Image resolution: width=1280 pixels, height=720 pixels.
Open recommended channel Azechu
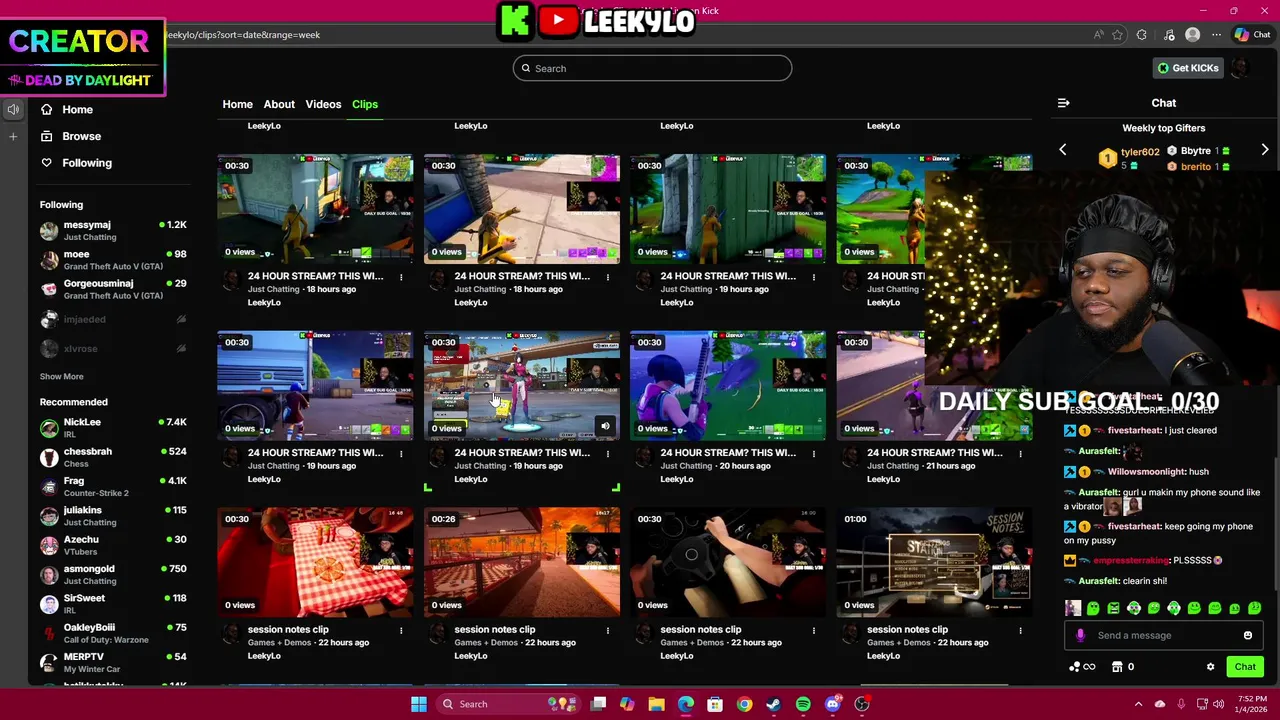[113, 545]
